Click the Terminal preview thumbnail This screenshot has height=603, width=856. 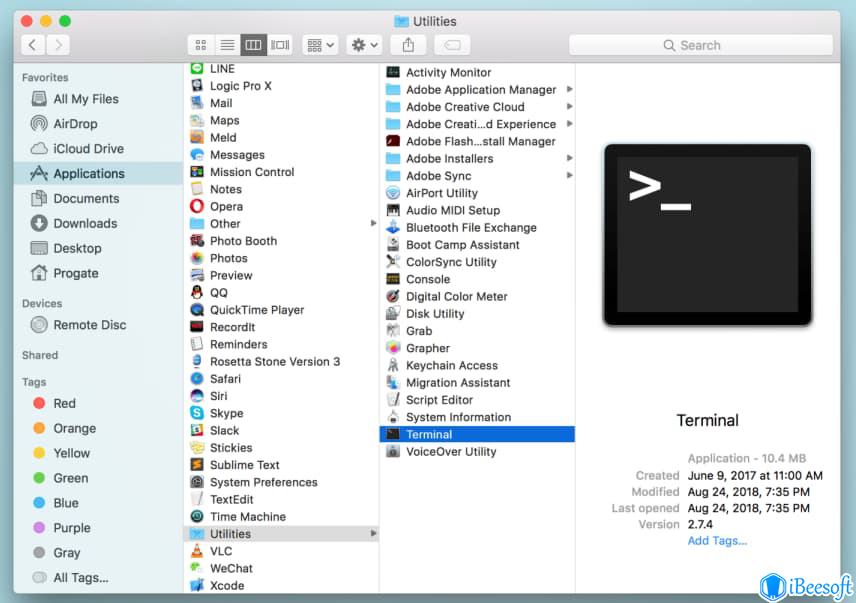tap(707, 232)
